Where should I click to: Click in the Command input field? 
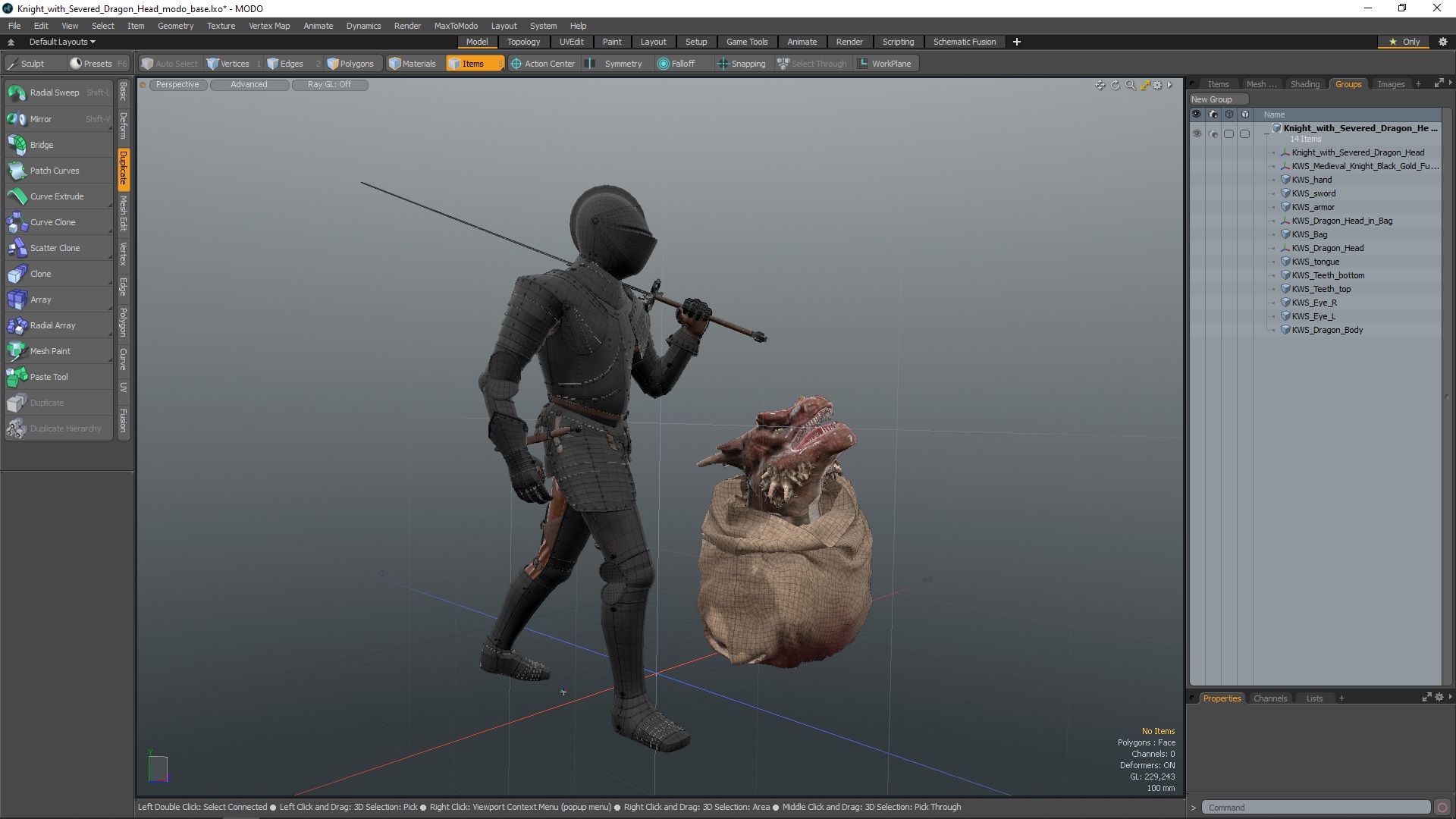tap(1316, 808)
